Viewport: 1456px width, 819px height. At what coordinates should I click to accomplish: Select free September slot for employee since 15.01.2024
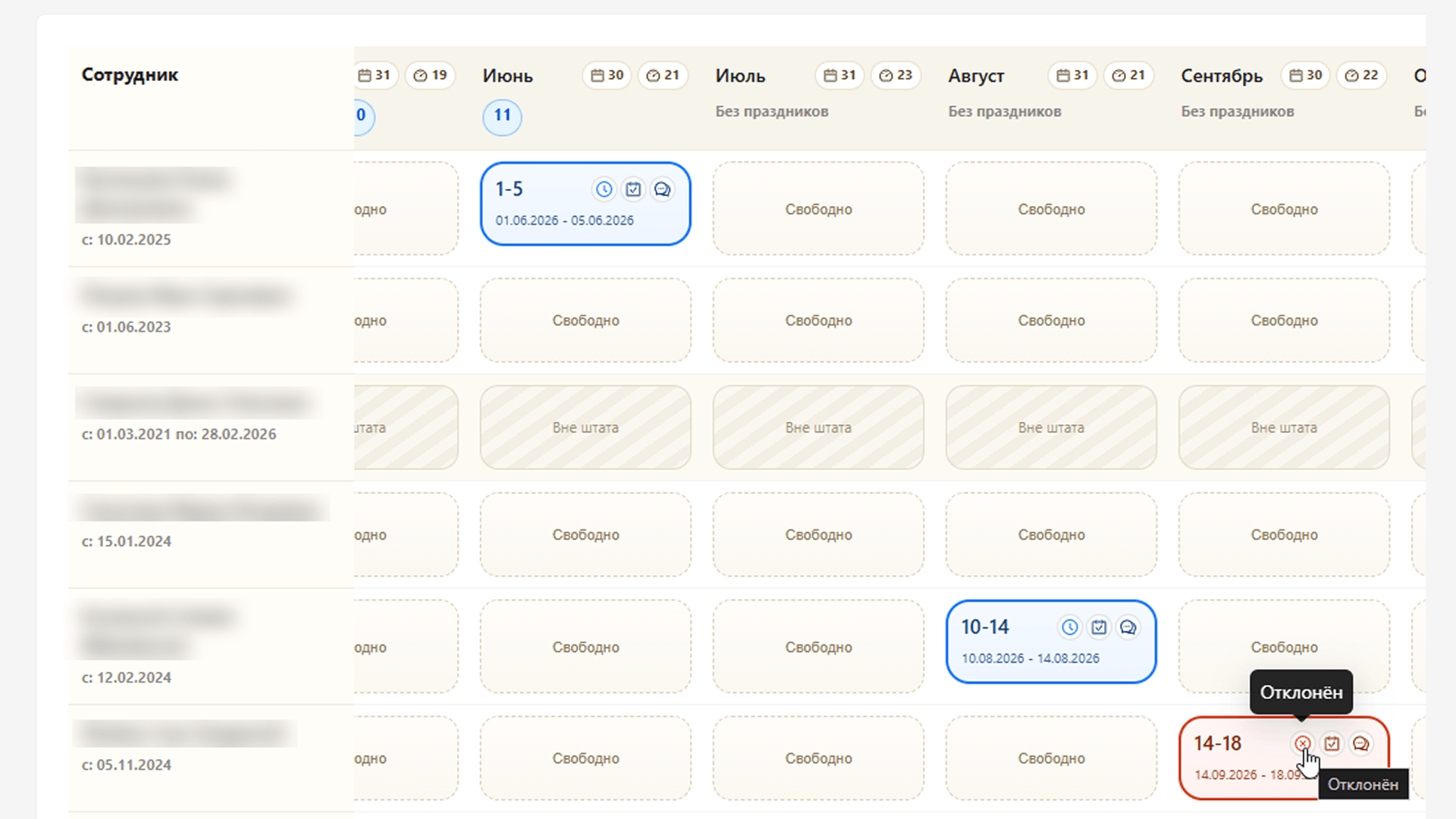pos(1284,535)
